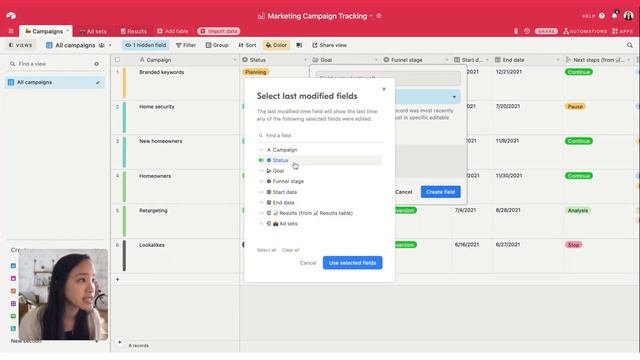Viewport: 640px width, 360px height.
Task: Click the Import data button
Action: pos(219,31)
